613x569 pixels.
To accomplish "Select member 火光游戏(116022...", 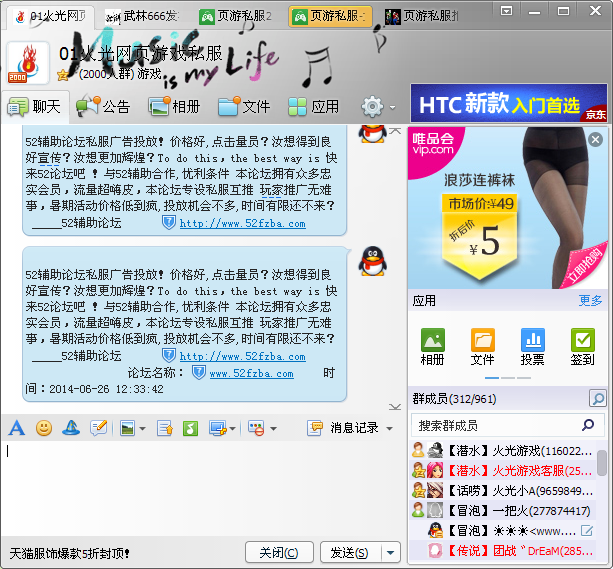I will (502, 451).
